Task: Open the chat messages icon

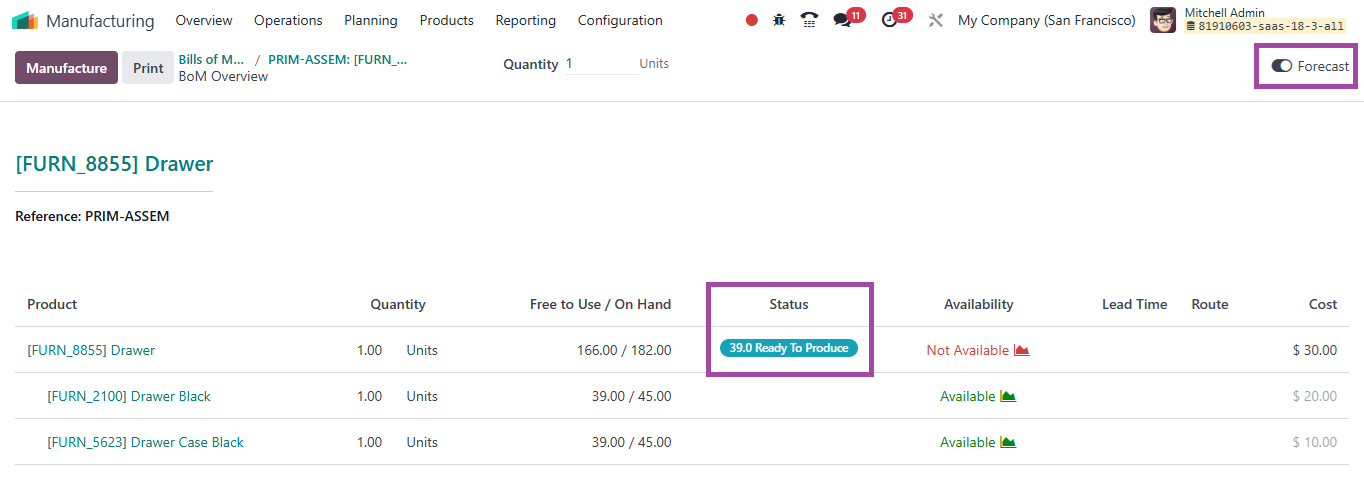Action: pos(842,20)
